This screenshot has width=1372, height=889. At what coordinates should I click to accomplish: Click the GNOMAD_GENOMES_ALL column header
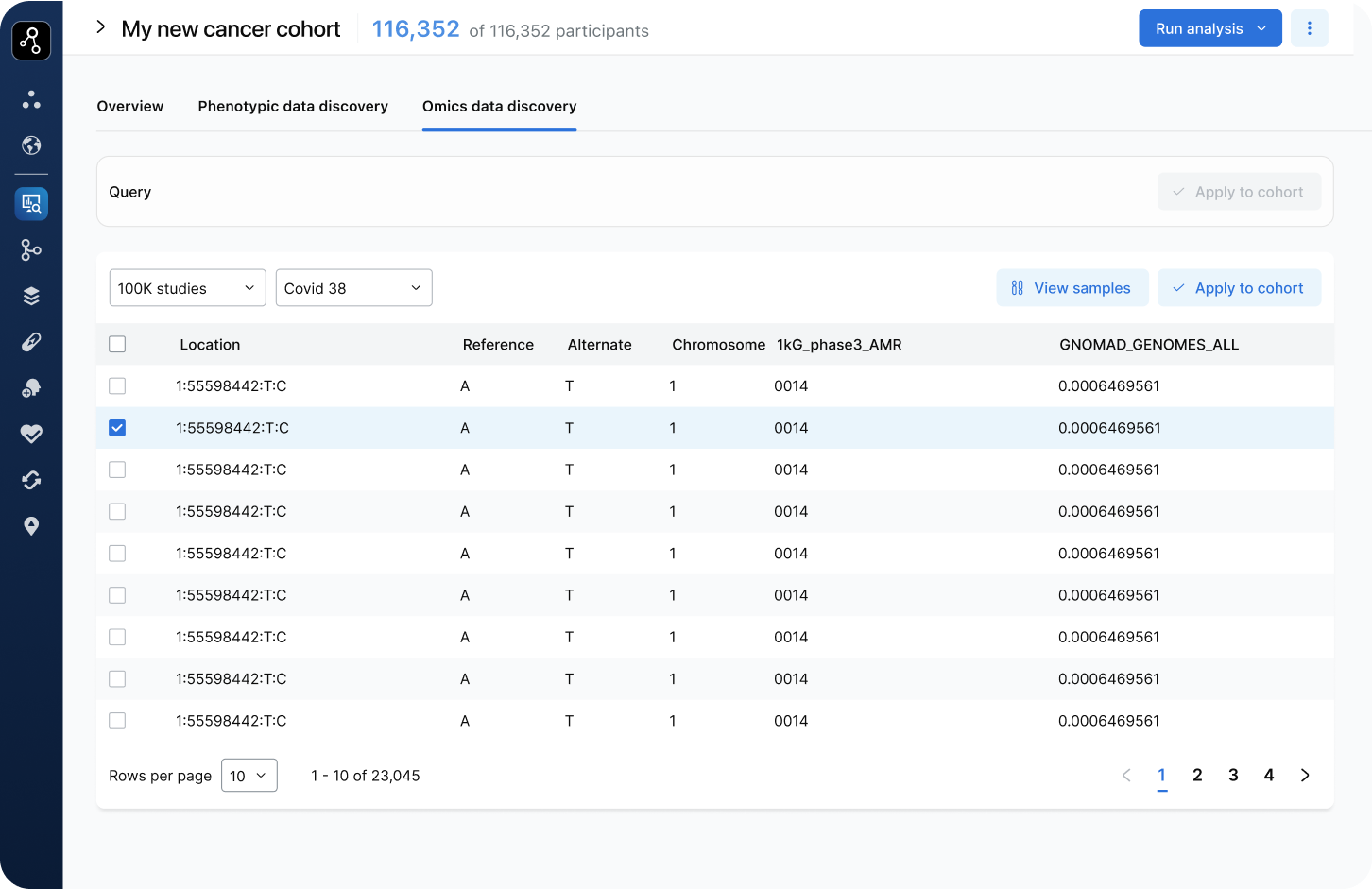pos(1149,345)
